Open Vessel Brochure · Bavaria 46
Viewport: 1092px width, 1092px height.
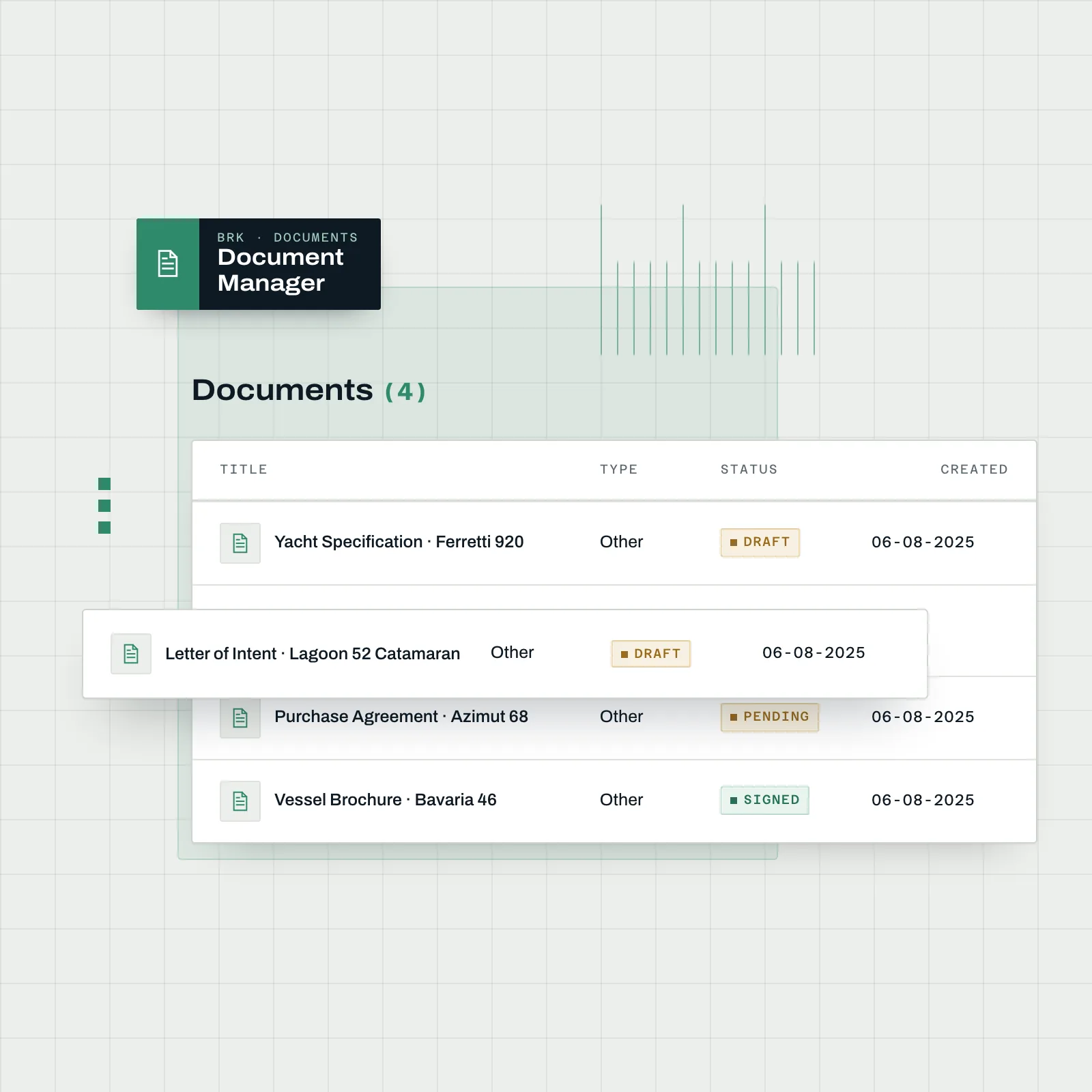[385, 800]
